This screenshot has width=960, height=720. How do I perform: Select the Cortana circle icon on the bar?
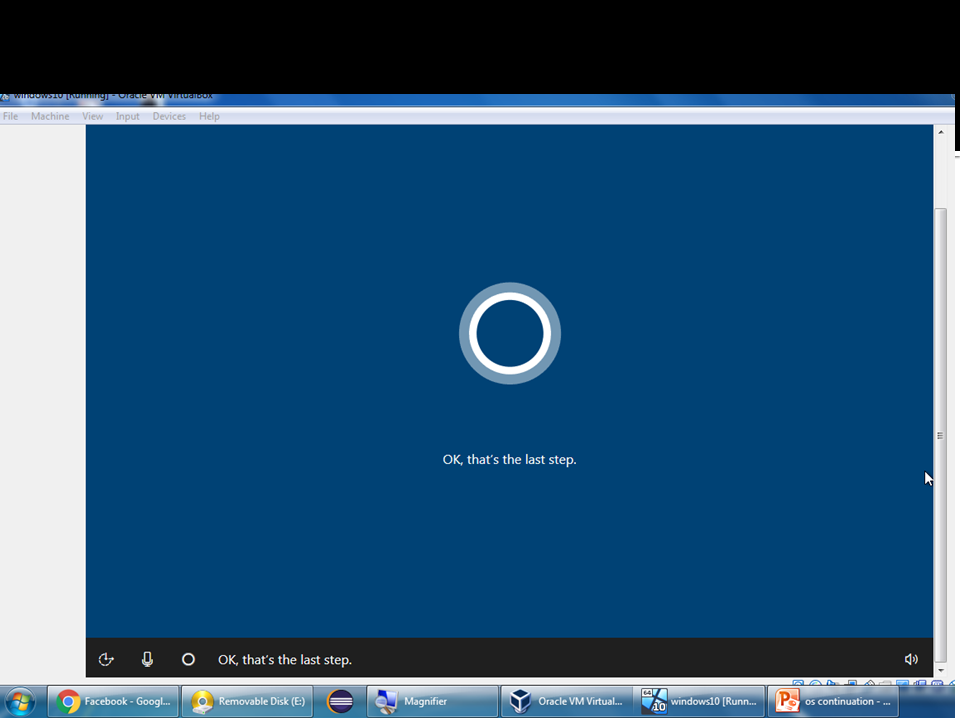(x=188, y=659)
